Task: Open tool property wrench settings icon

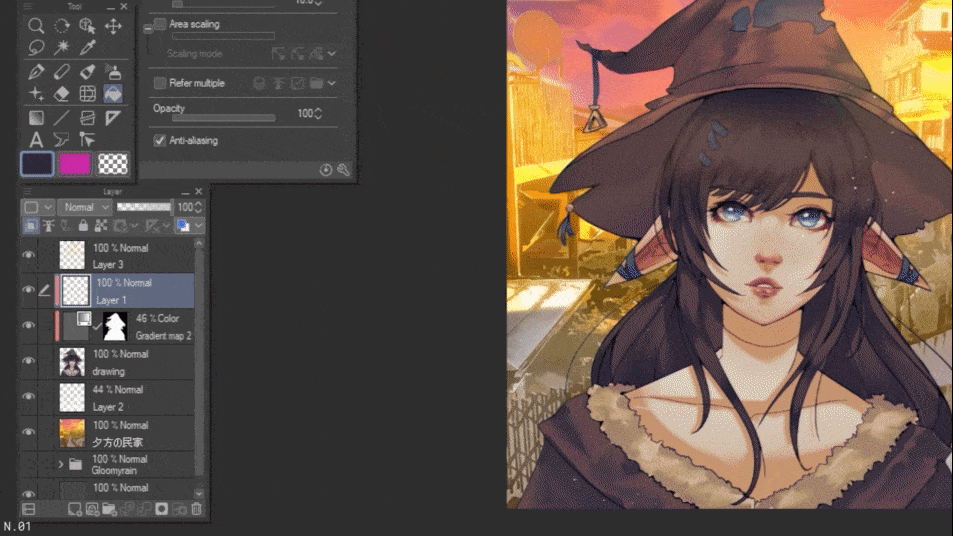Action: click(343, 170)
